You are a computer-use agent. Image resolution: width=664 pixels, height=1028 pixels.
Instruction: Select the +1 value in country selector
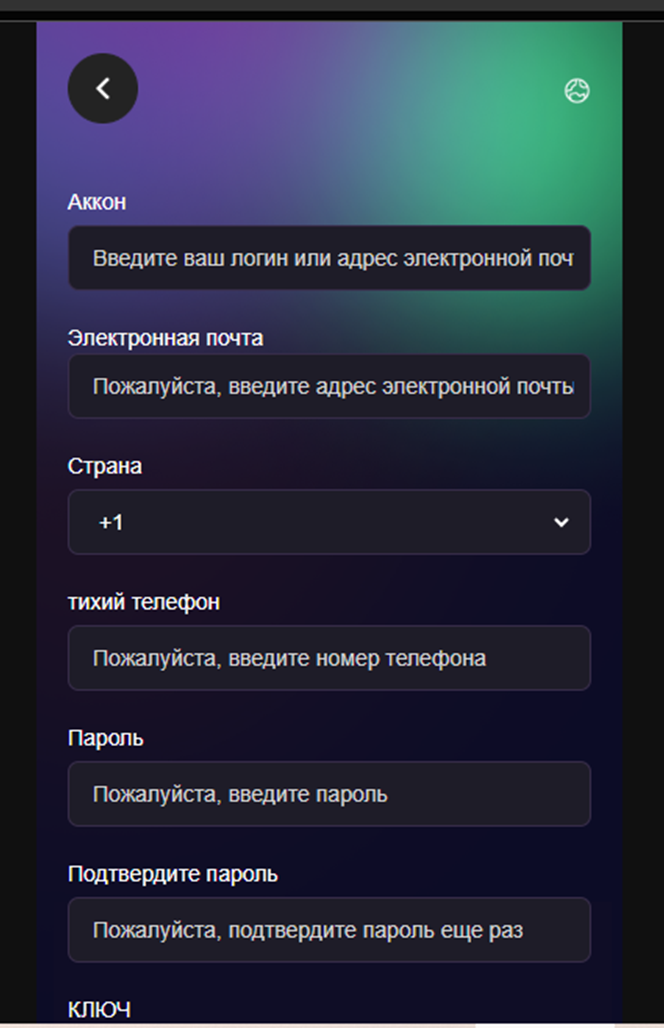pos(109,522)
